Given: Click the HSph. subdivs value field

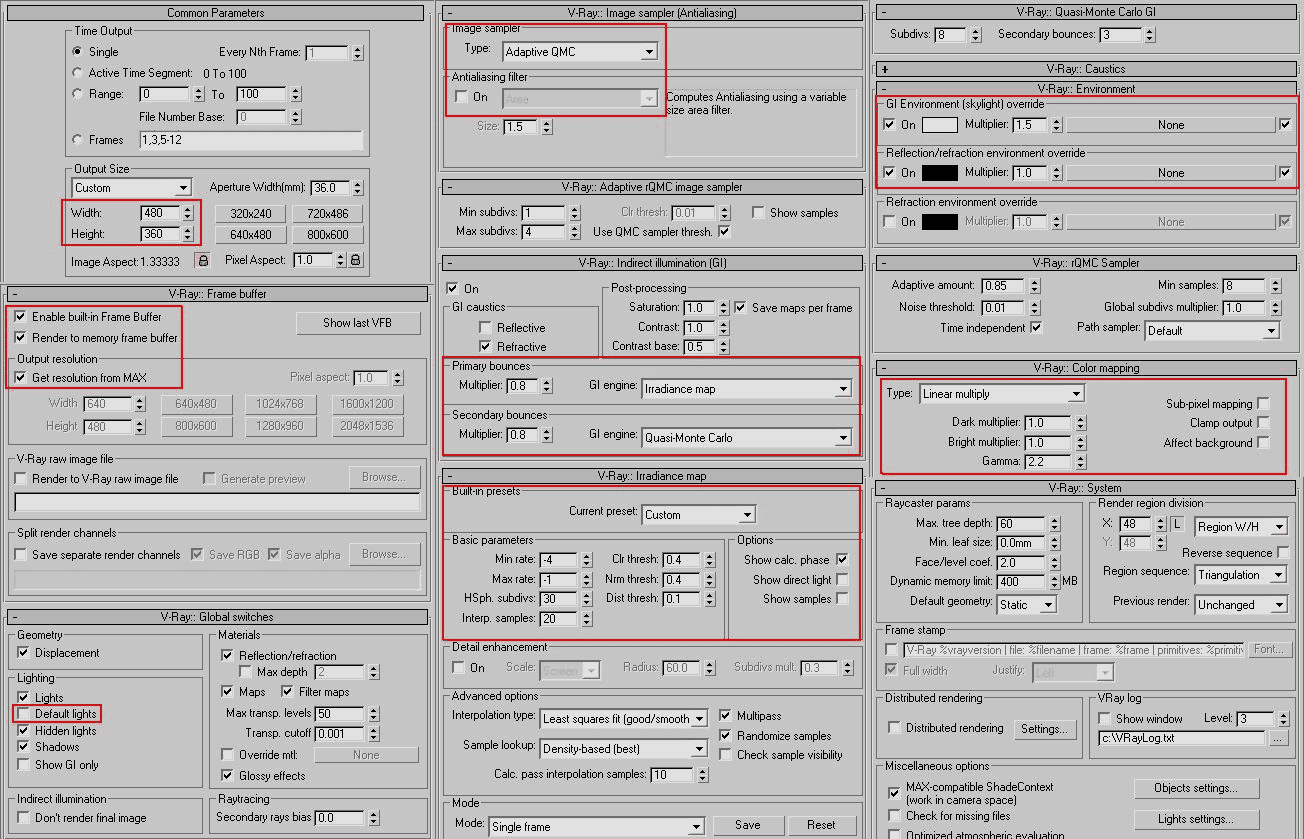Looking at the screenshot, I should click(558, 599).
